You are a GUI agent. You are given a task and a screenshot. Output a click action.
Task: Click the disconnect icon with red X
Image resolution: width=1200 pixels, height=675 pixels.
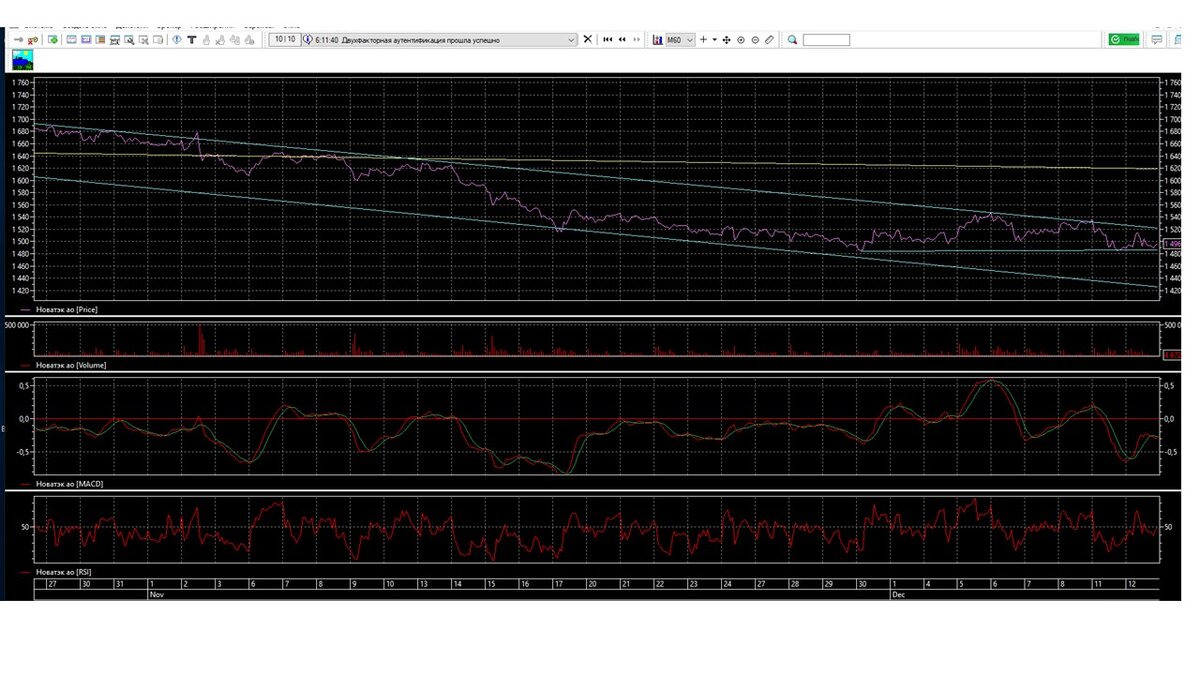coord(33,40)
